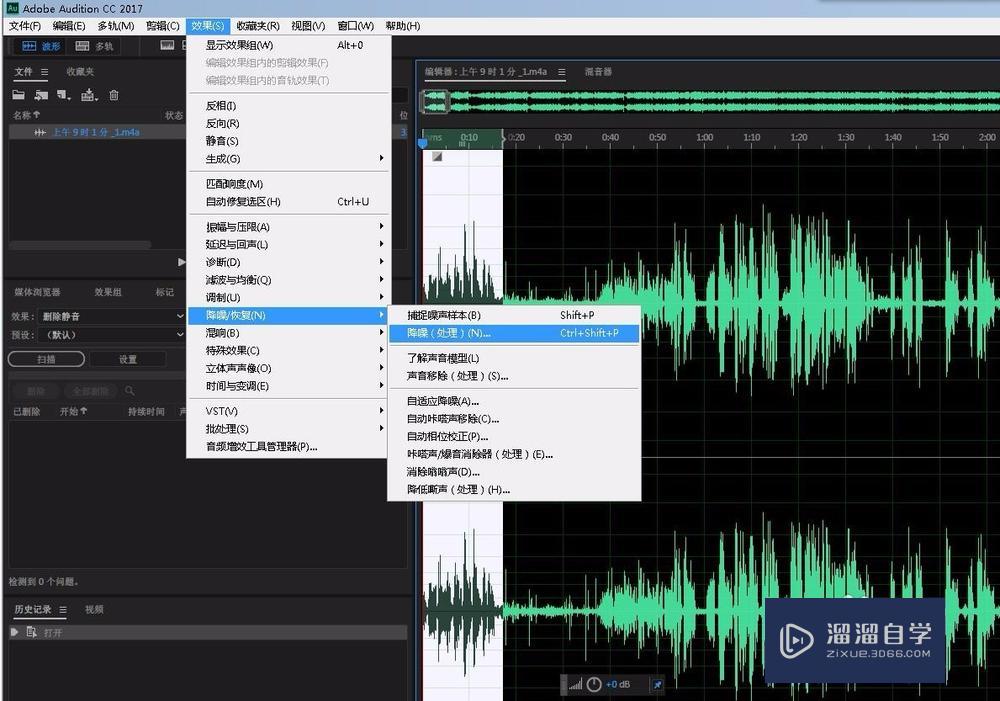Open the 视图(V) menu
The image size is (1000, 701).
(308, 26)
